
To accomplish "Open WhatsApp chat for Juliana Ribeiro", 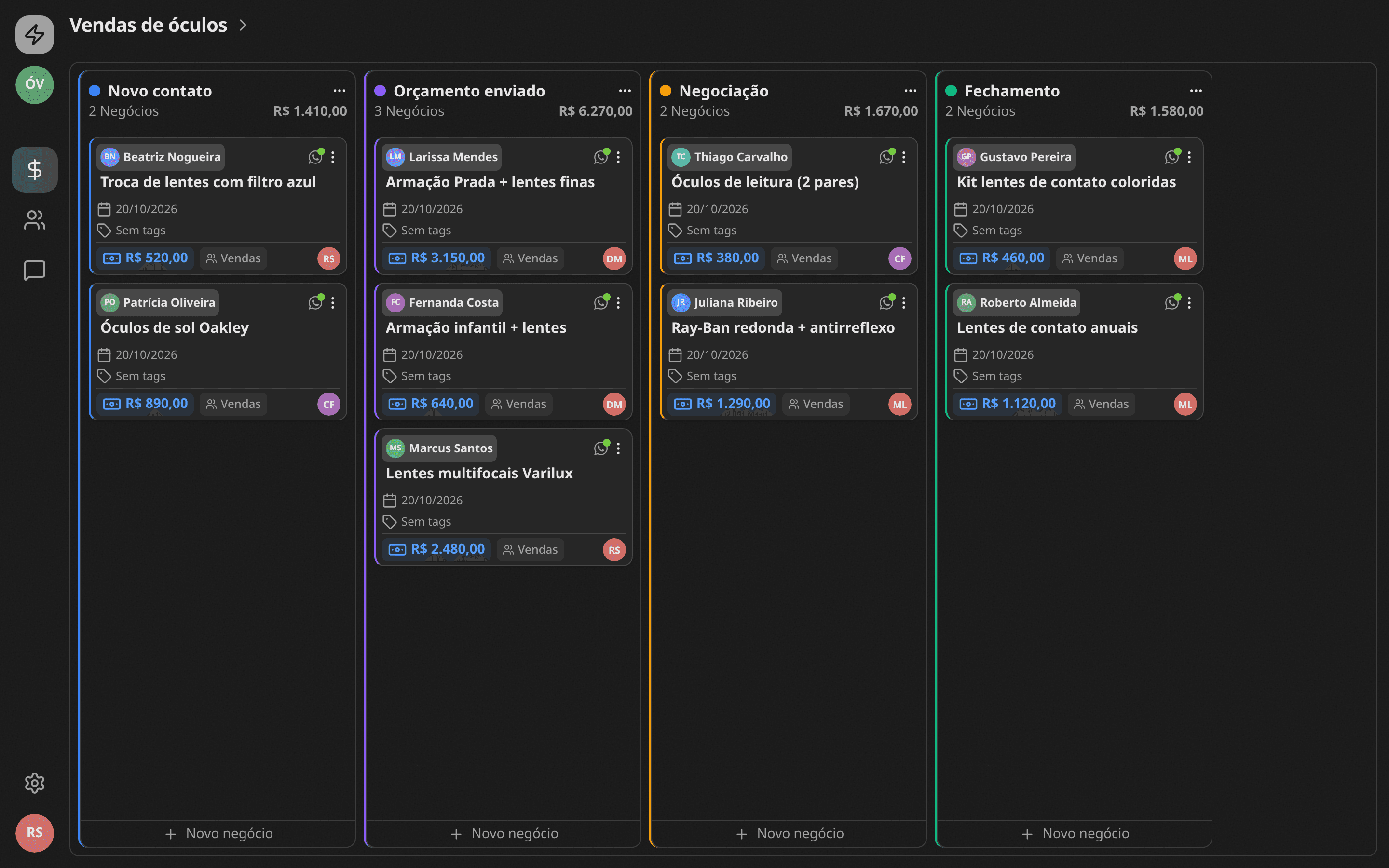I will [x=887, y=302].
